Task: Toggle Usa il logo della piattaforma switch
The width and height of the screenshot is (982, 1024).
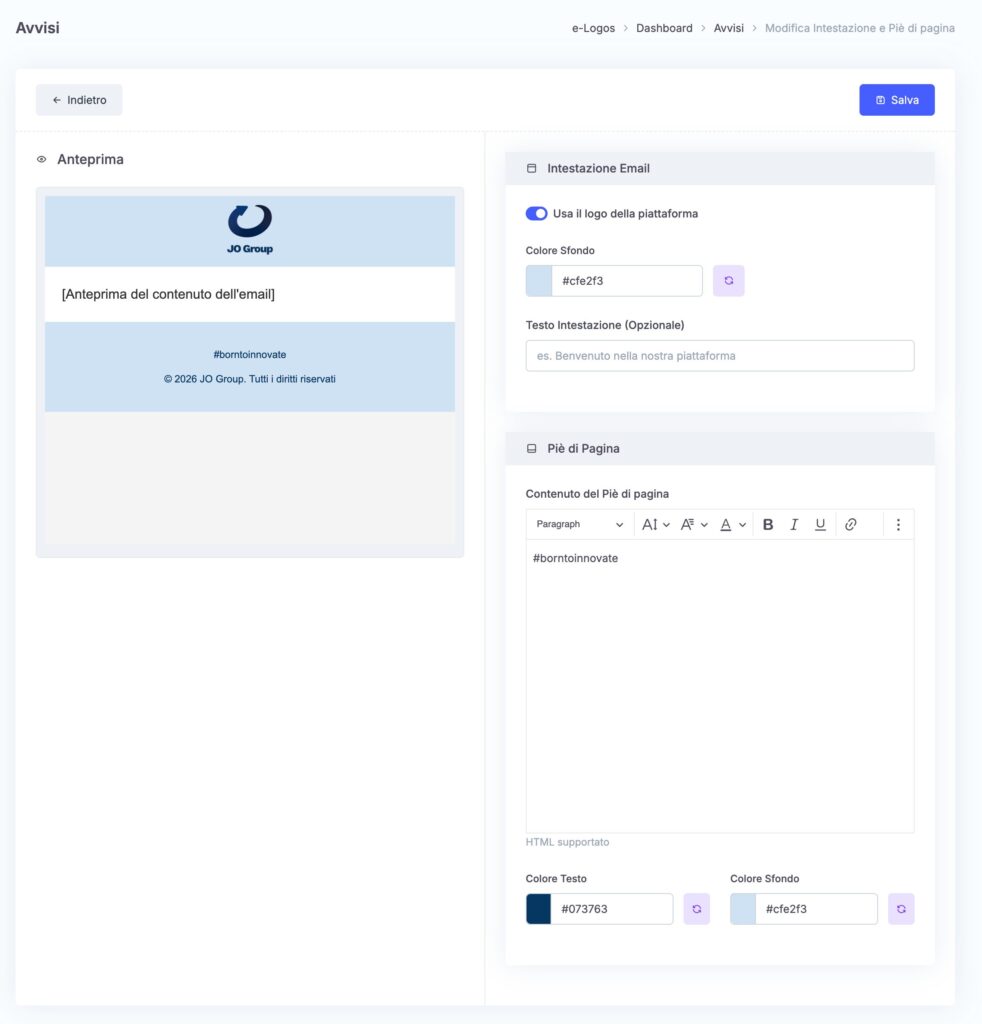Action: pos(536,214)
